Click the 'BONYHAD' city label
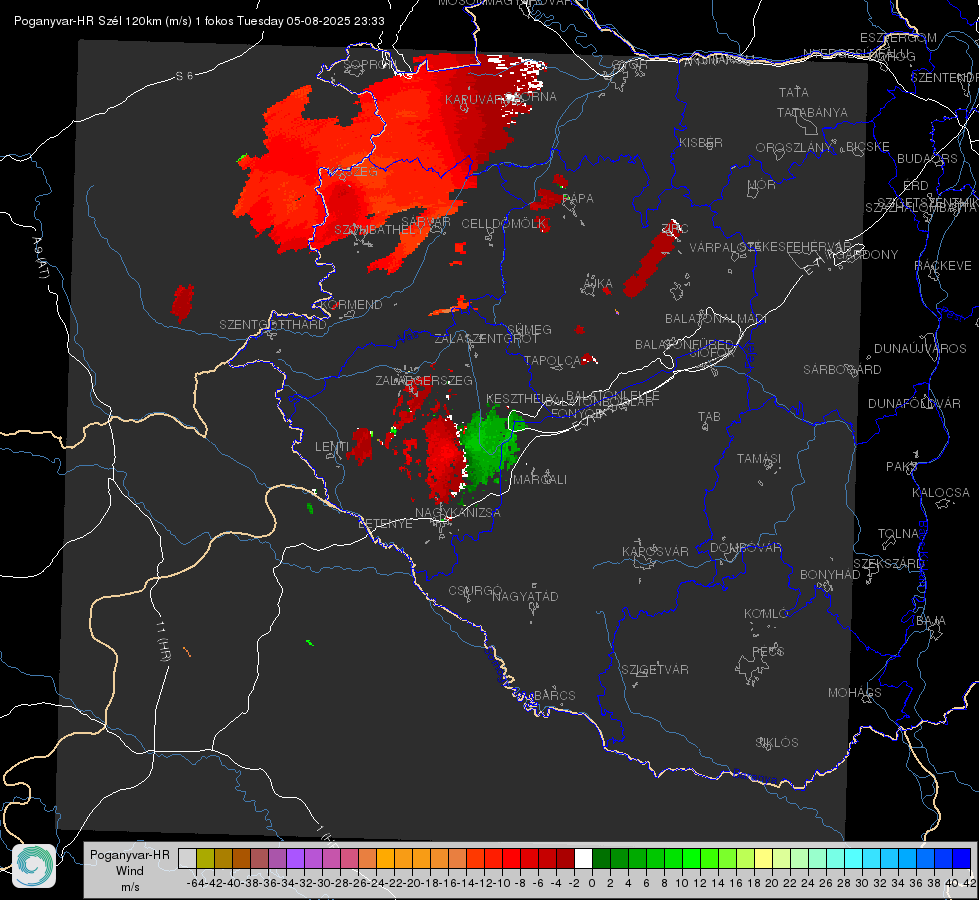This screenshot has width=979, height=900. click(x=830, y=575)
